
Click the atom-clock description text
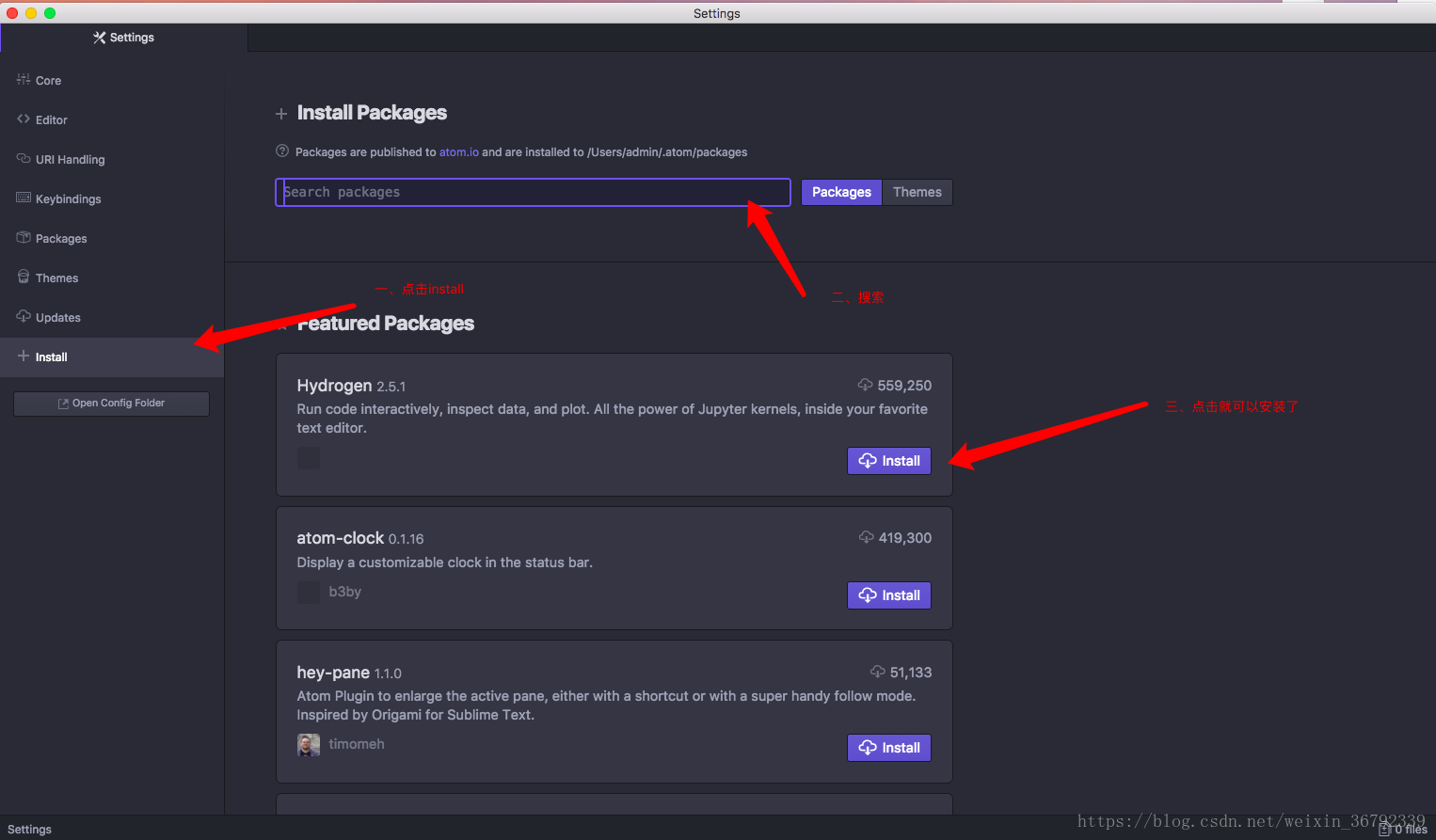tap(445, 563)
